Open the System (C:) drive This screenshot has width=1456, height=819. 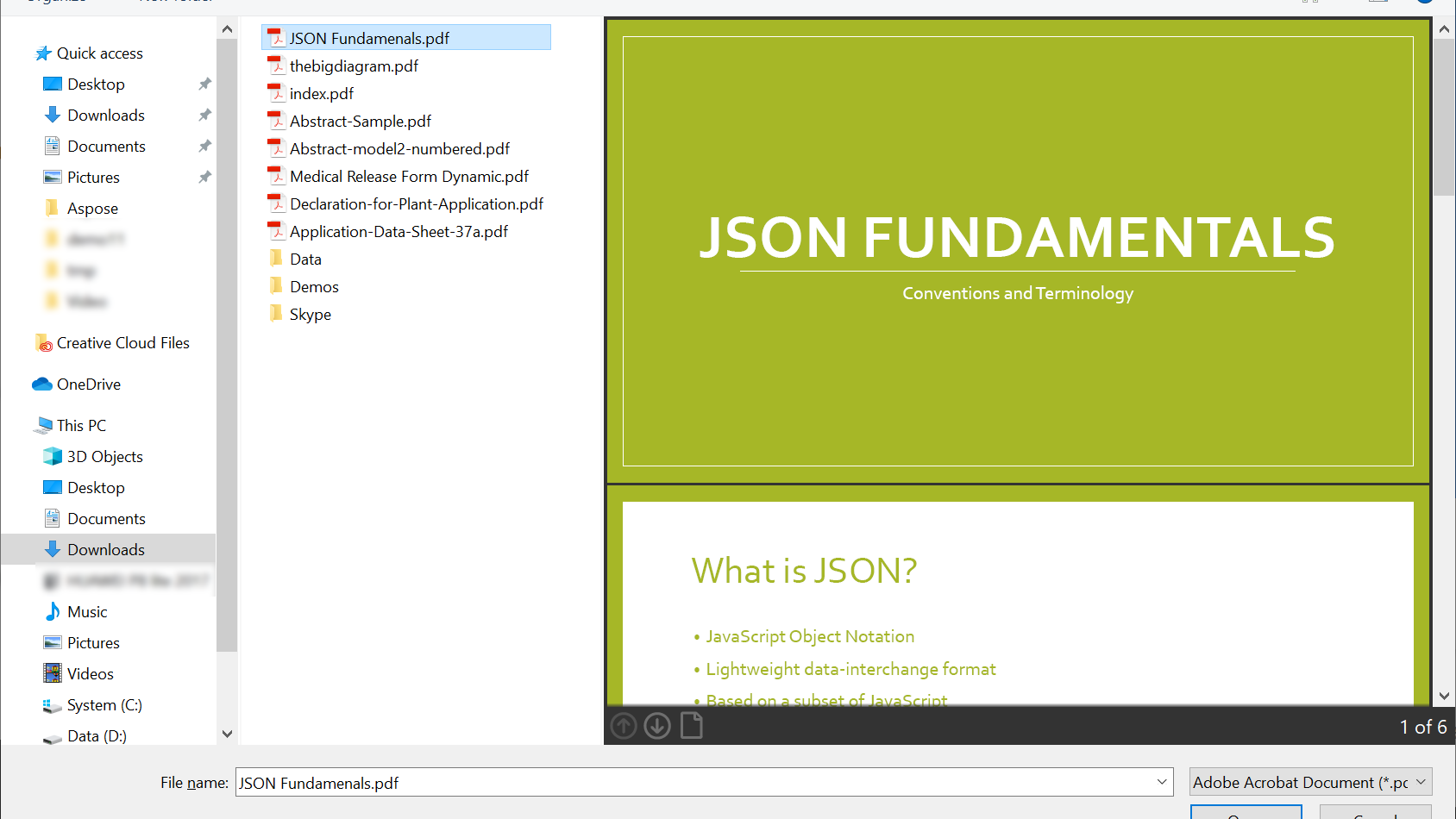coord(104,705)
